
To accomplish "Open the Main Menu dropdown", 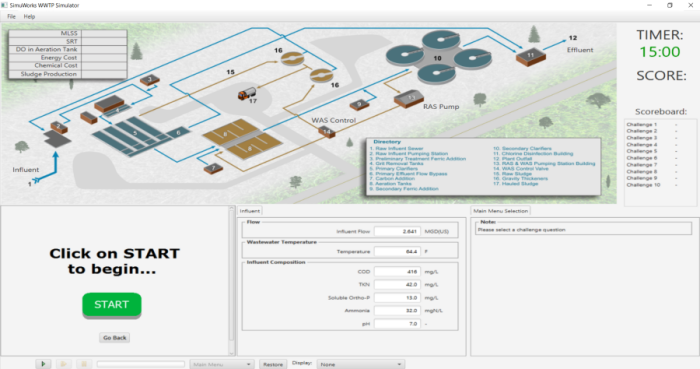I will pyautogui.click(x=222, y=365).
